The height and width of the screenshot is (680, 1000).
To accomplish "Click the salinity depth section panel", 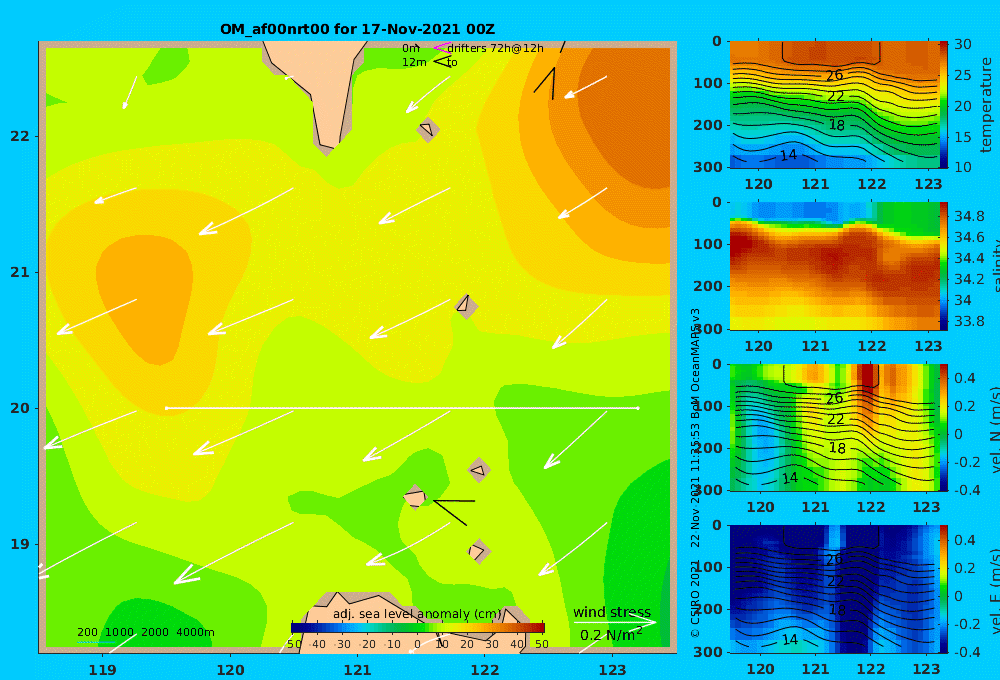I will (834, 266).
